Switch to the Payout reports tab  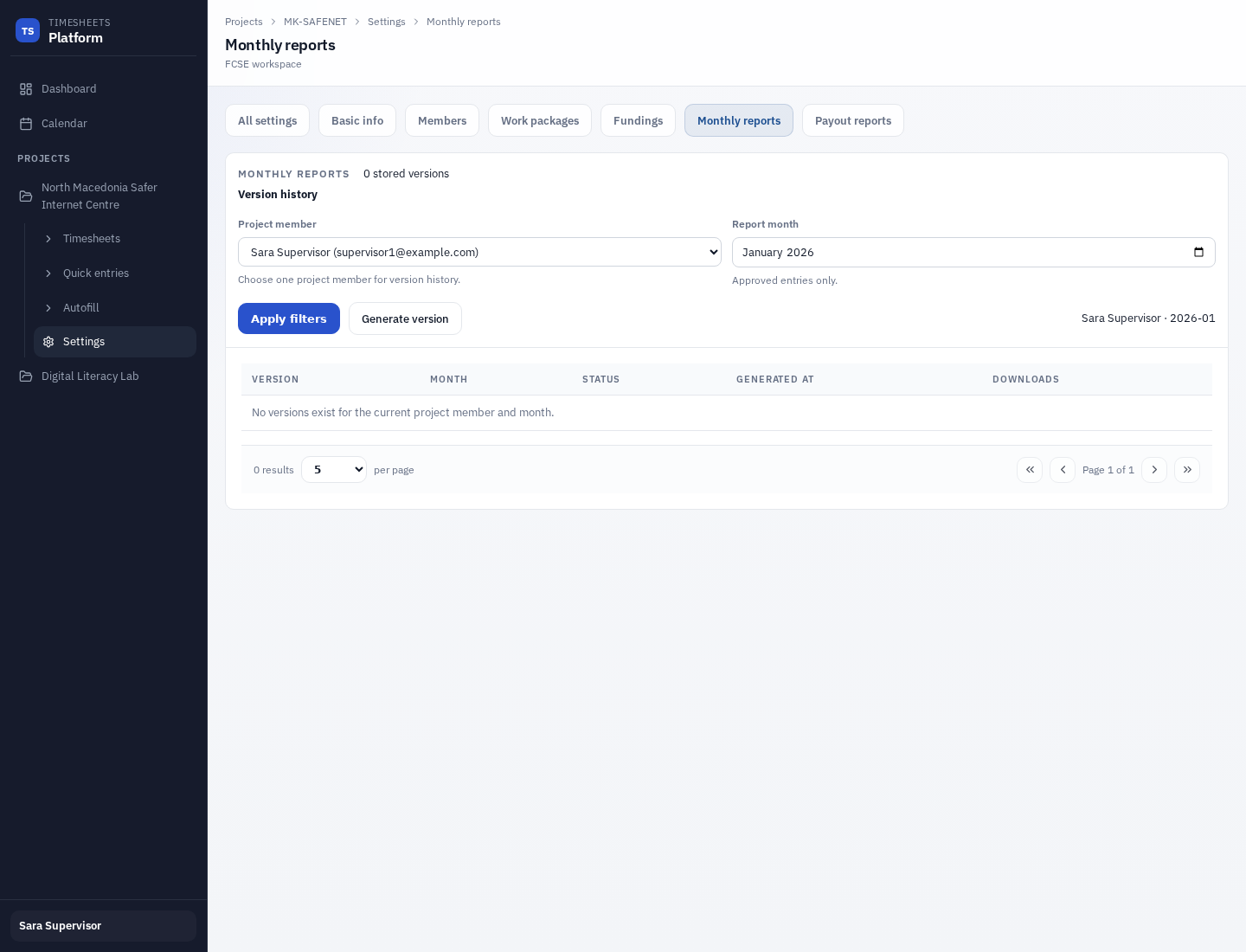tap(853, 120)
